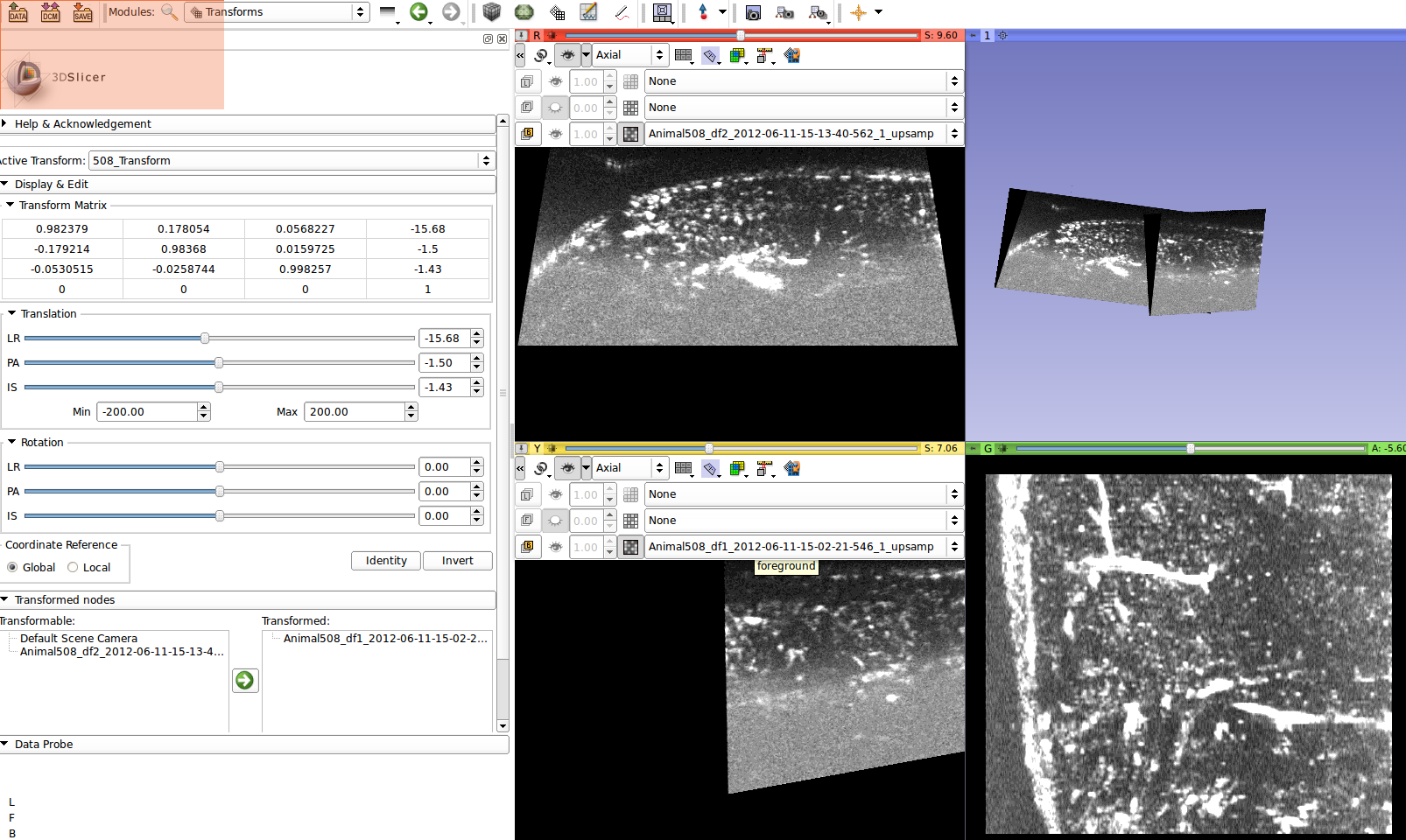Select Animal508_df2 in the Transformable list
The height and width of the screenshot is (840, 1406).
(x=122, y=652)
